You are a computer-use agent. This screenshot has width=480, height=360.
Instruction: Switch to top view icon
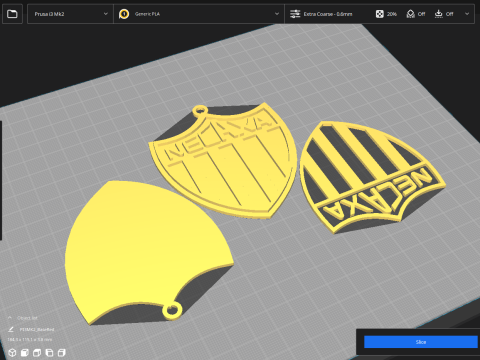(x=37, y=352)
